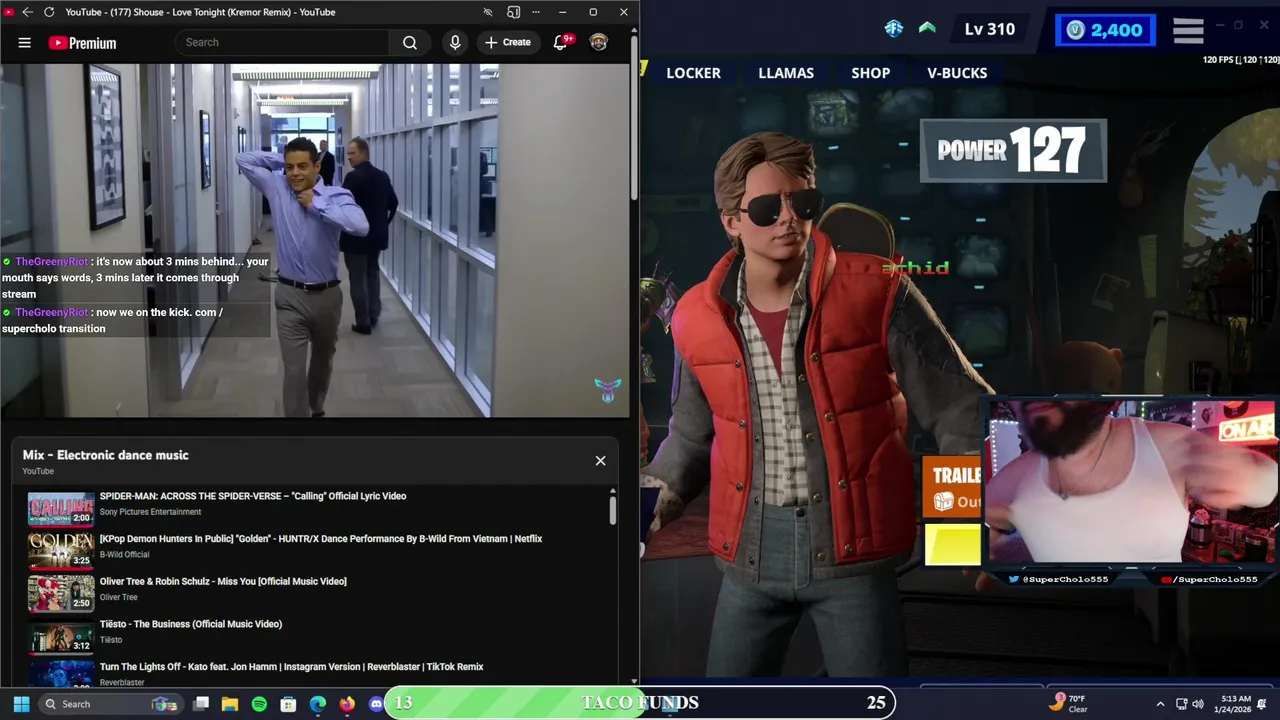Click the Mix - Electronic dance music title
Image resolution: width=1280 pixels, height=720 pixels.
(105, 455)
